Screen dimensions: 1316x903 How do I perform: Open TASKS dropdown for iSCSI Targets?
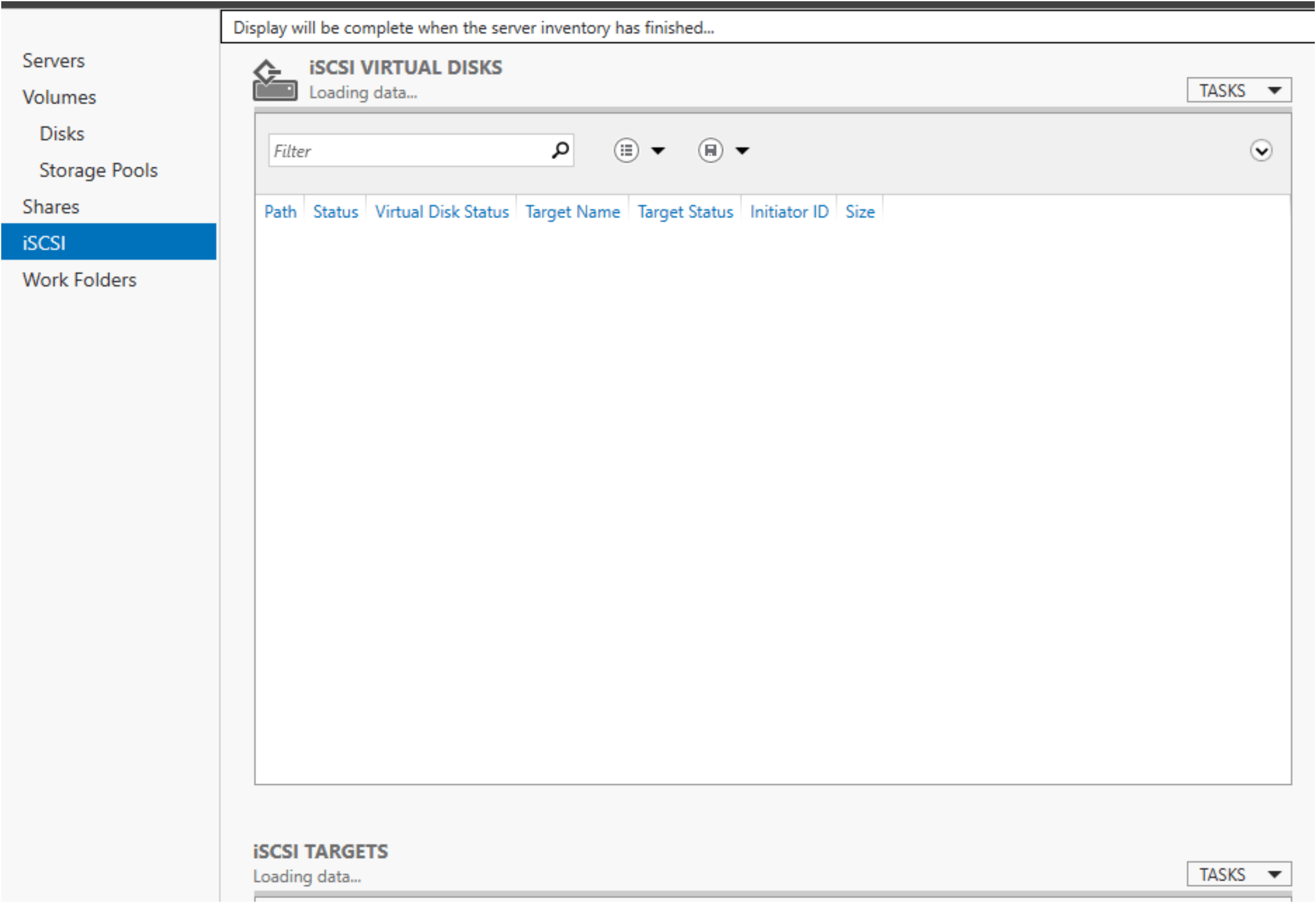(x=1239, y=874)
